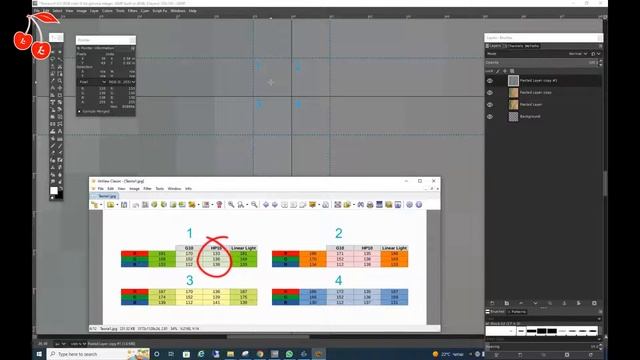Open the layer Mode Normal dropdown
This screenshot has height=360, width=640.
(x=578, y=53)
